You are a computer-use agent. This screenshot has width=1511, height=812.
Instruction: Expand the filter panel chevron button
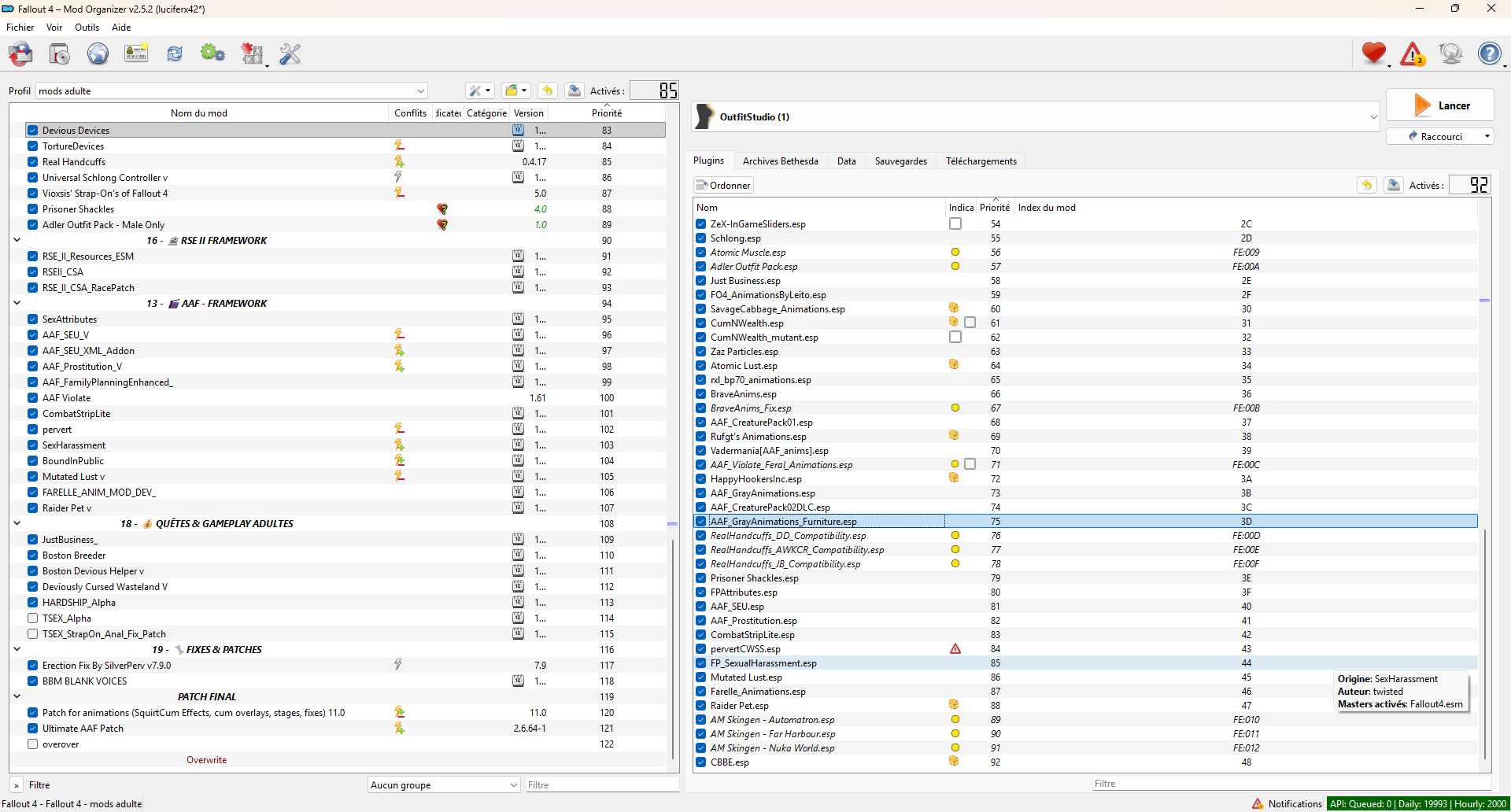click(x=17, y=785)
